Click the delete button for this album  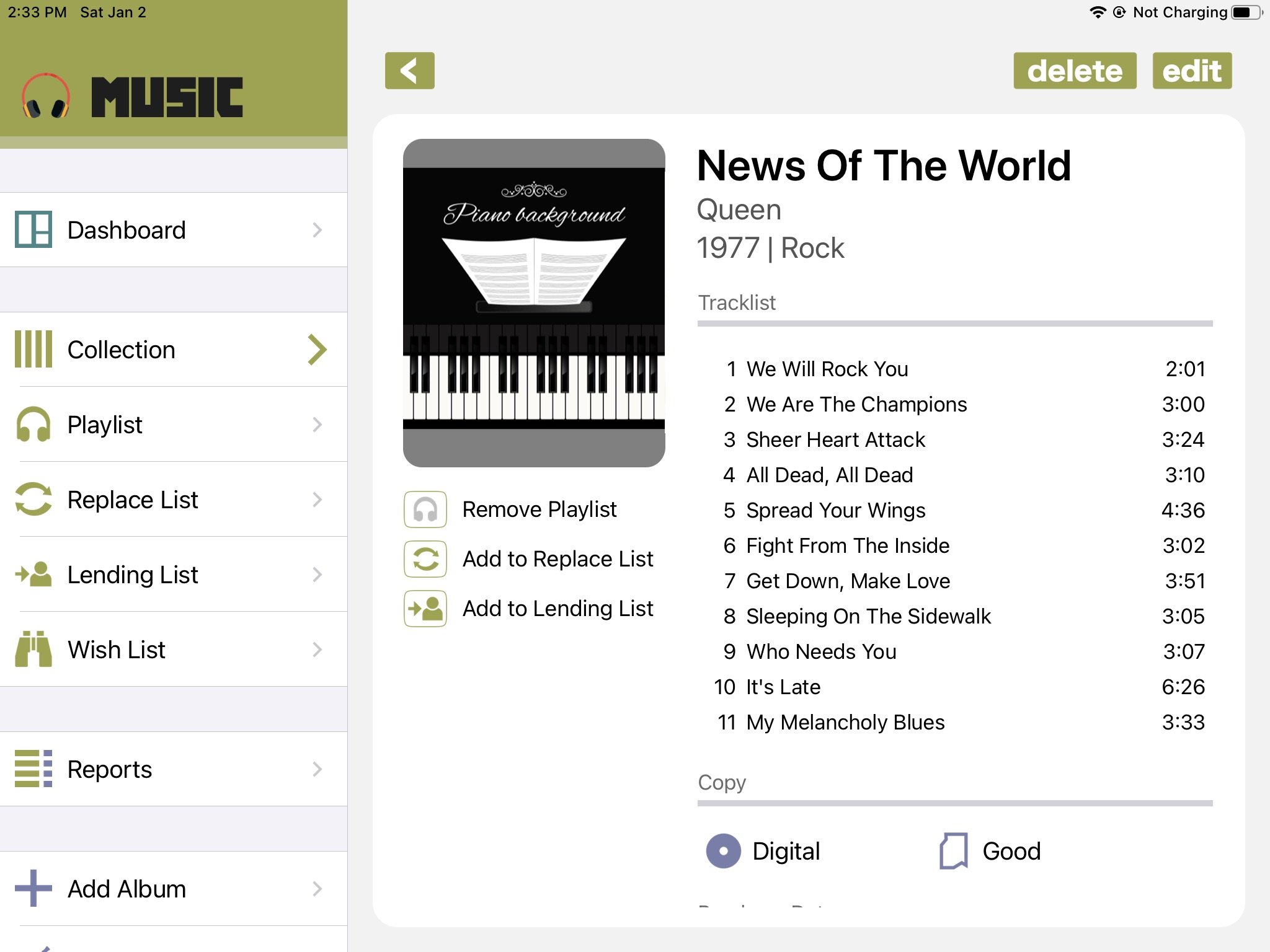coord(1074,70)
